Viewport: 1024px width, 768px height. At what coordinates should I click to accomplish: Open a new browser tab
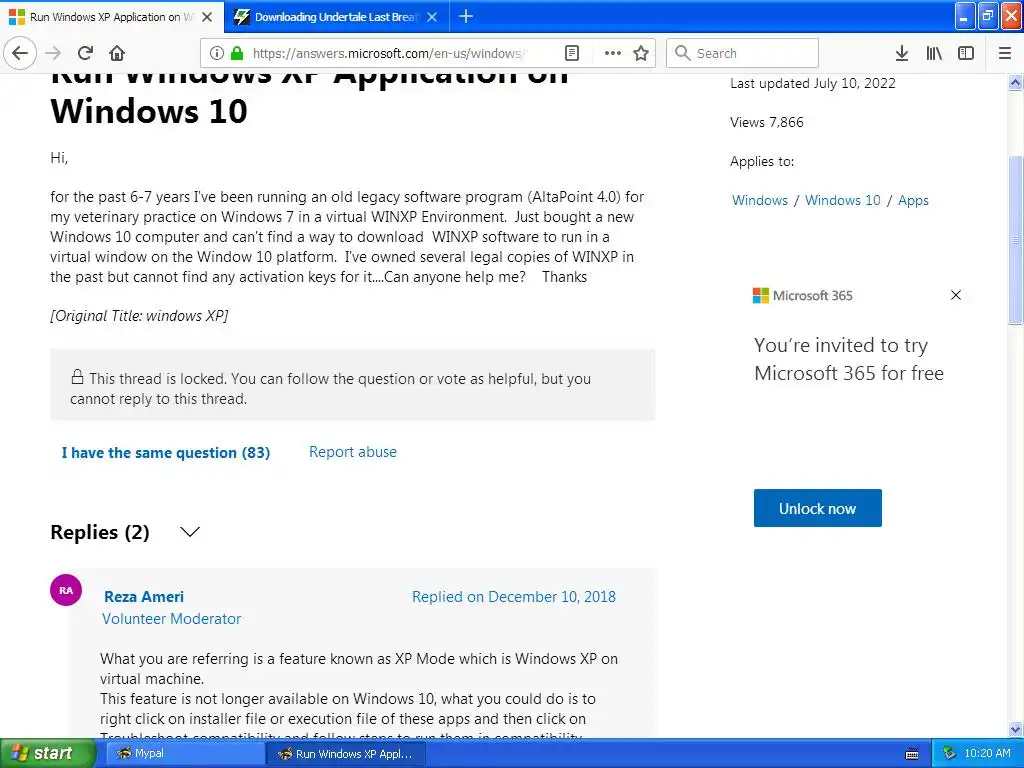(x=466, y=16)
